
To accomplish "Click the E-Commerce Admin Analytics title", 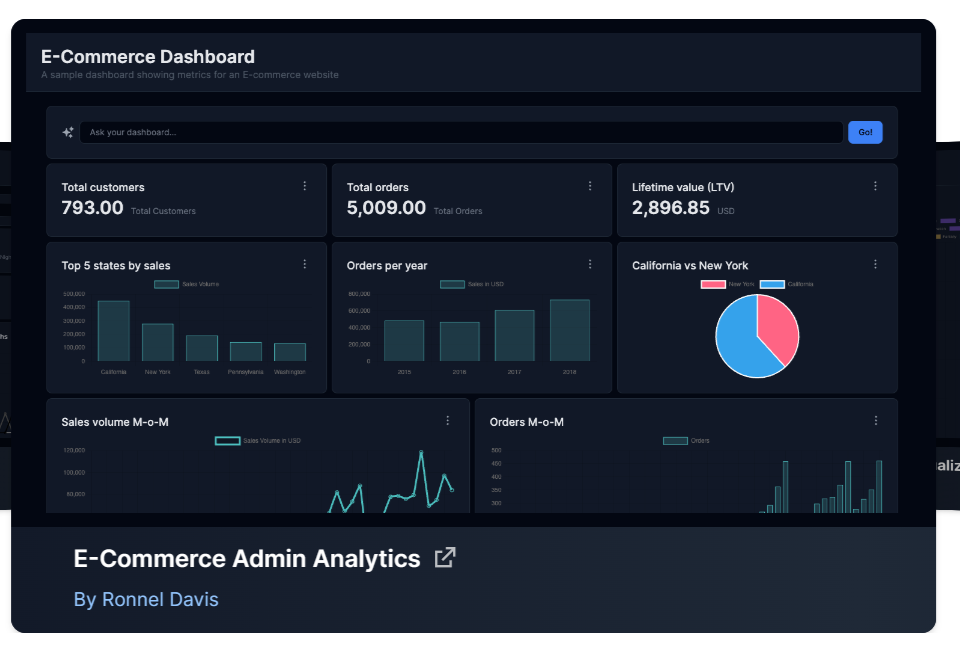I will coord(247,559).
